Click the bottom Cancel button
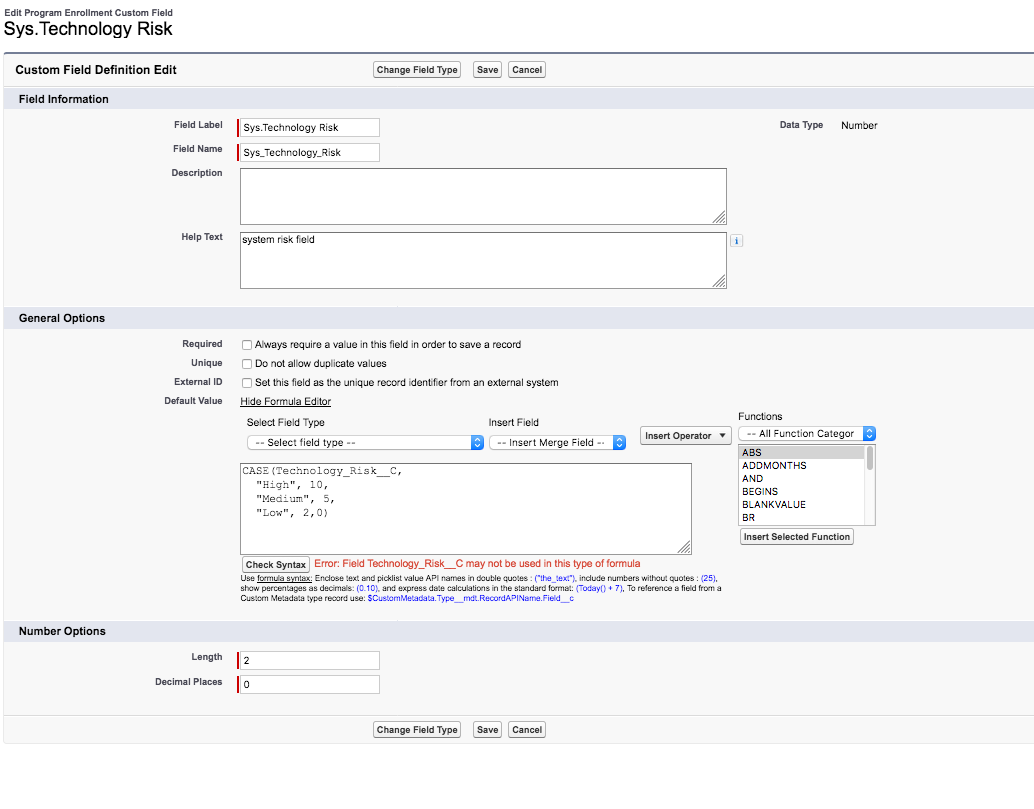This screenshot has height=809, width=1034. (527, 730)
